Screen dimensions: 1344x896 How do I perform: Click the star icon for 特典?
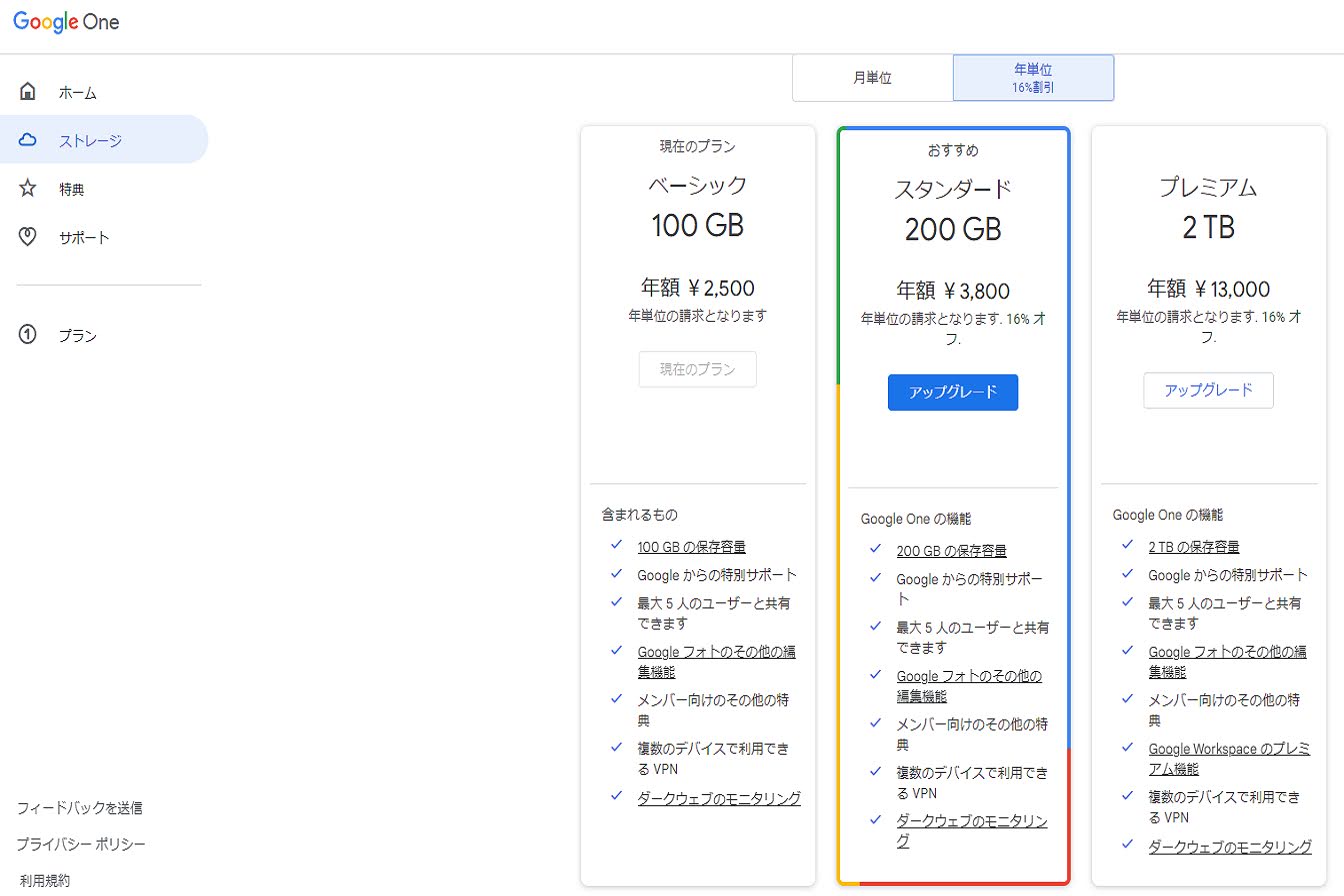pos(28,188)
